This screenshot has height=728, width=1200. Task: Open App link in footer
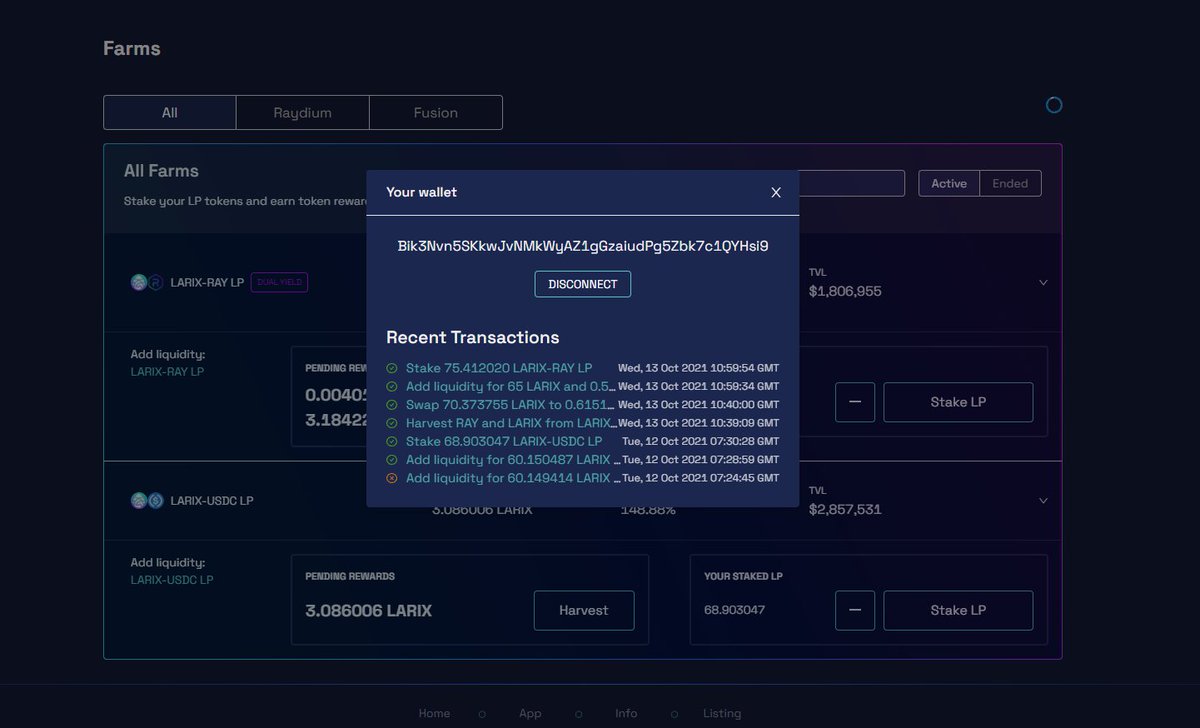pos(530,713)
